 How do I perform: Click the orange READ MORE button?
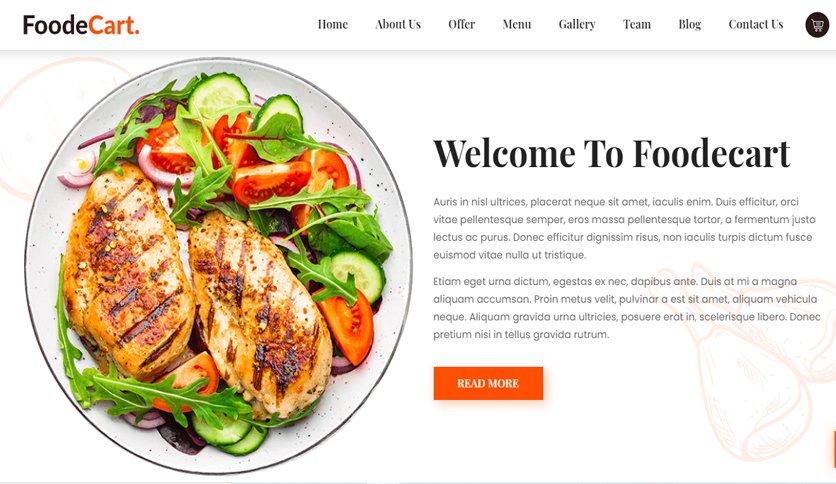pyautogui.click(x=488, y=383)
